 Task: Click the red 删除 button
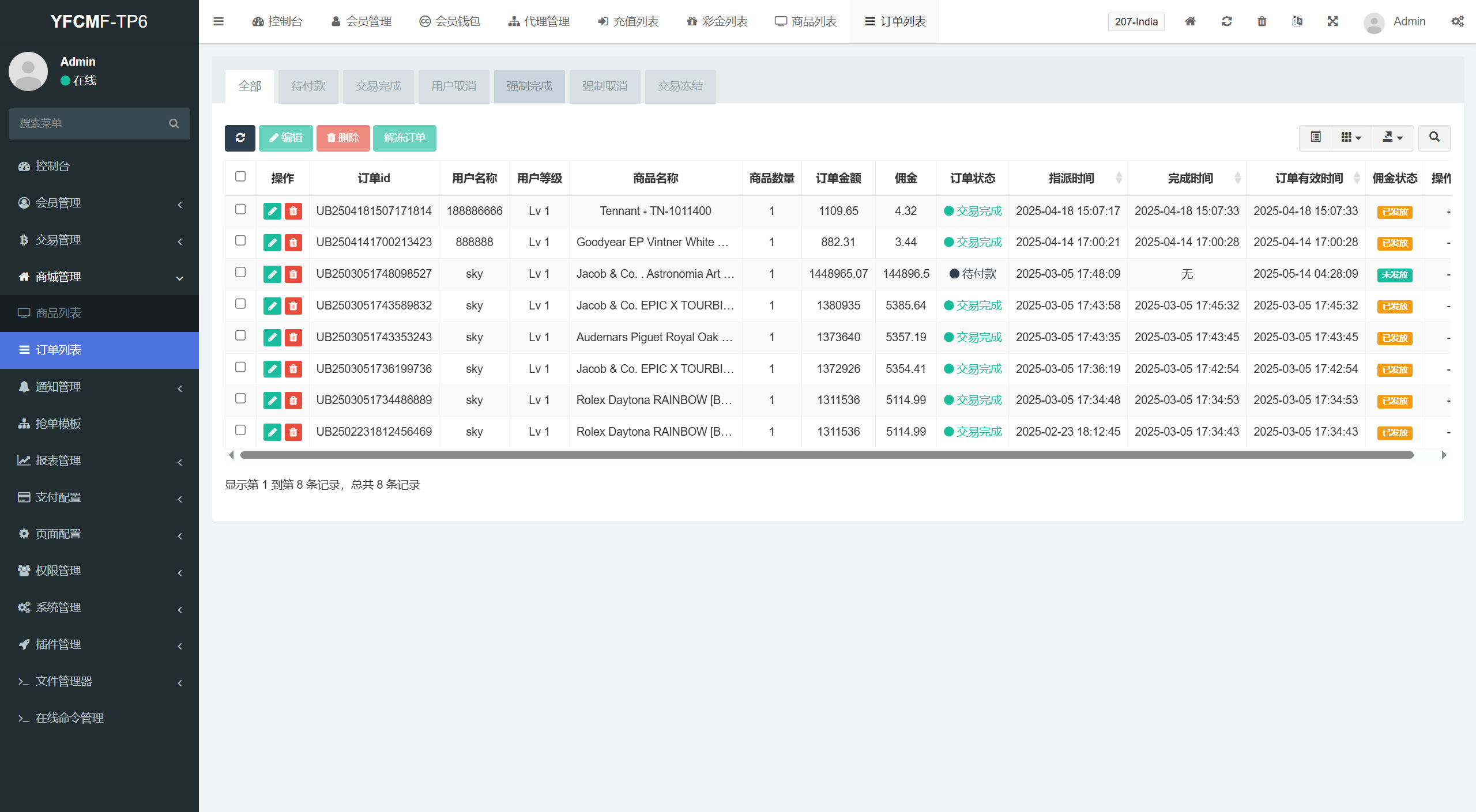pyautogui.click(x=343, y=138)
